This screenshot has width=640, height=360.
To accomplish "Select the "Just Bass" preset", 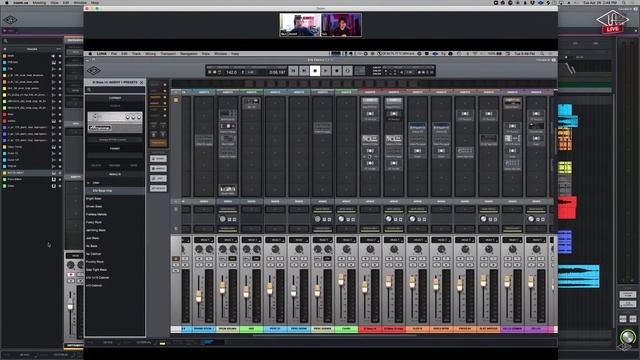I will (x=93, y=238).
